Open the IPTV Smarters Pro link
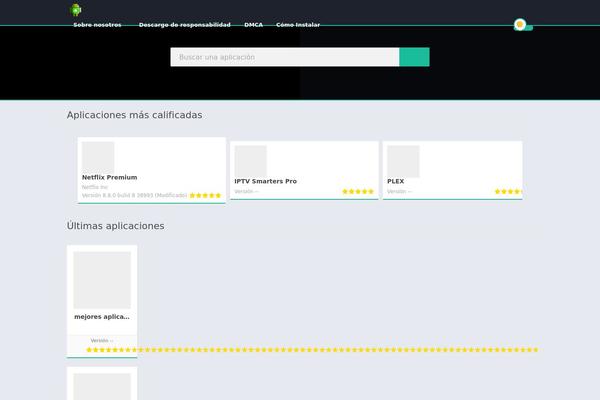The image size is (600, 400). pos(266,181)
